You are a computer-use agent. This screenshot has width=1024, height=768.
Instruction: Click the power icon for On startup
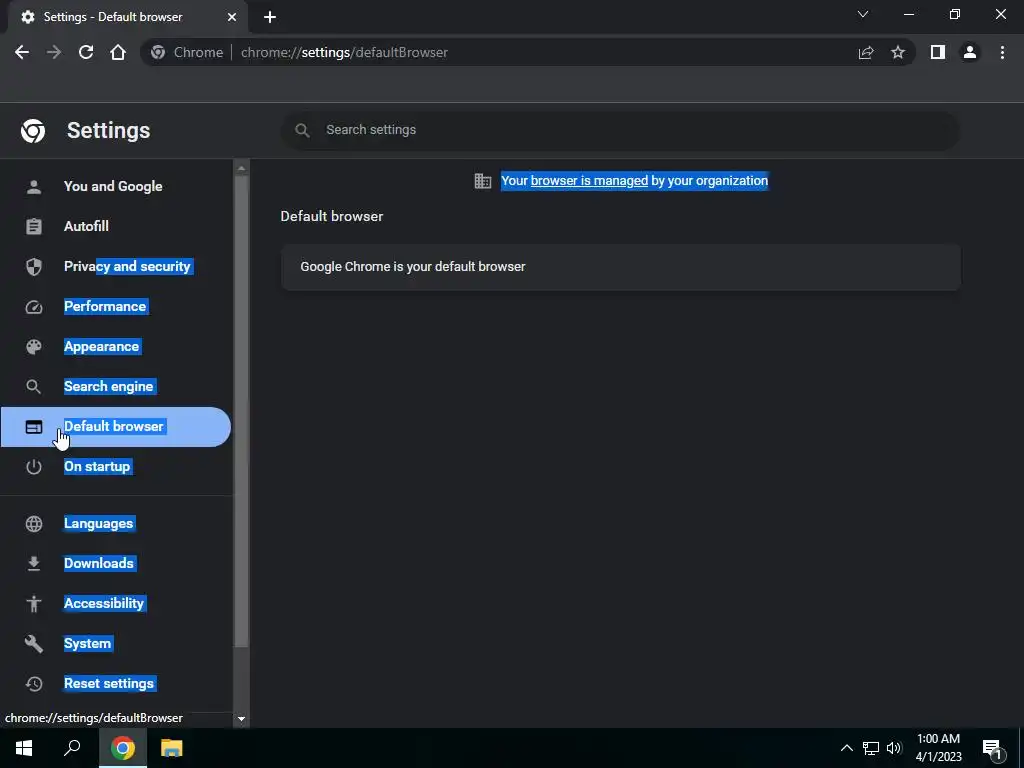coord(34,467)
